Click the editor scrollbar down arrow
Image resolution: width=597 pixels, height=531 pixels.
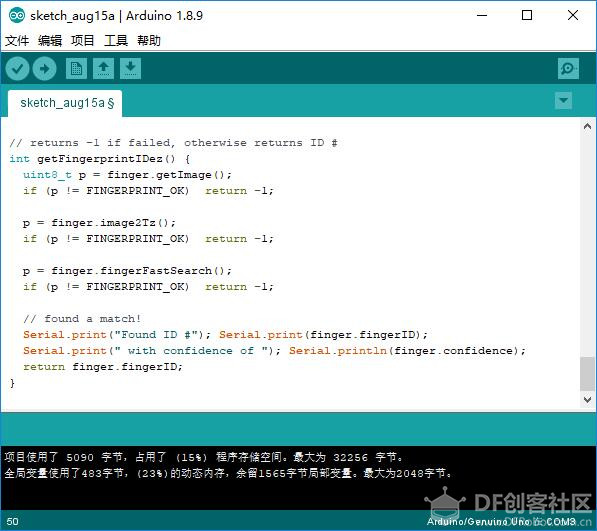(587, 400)
